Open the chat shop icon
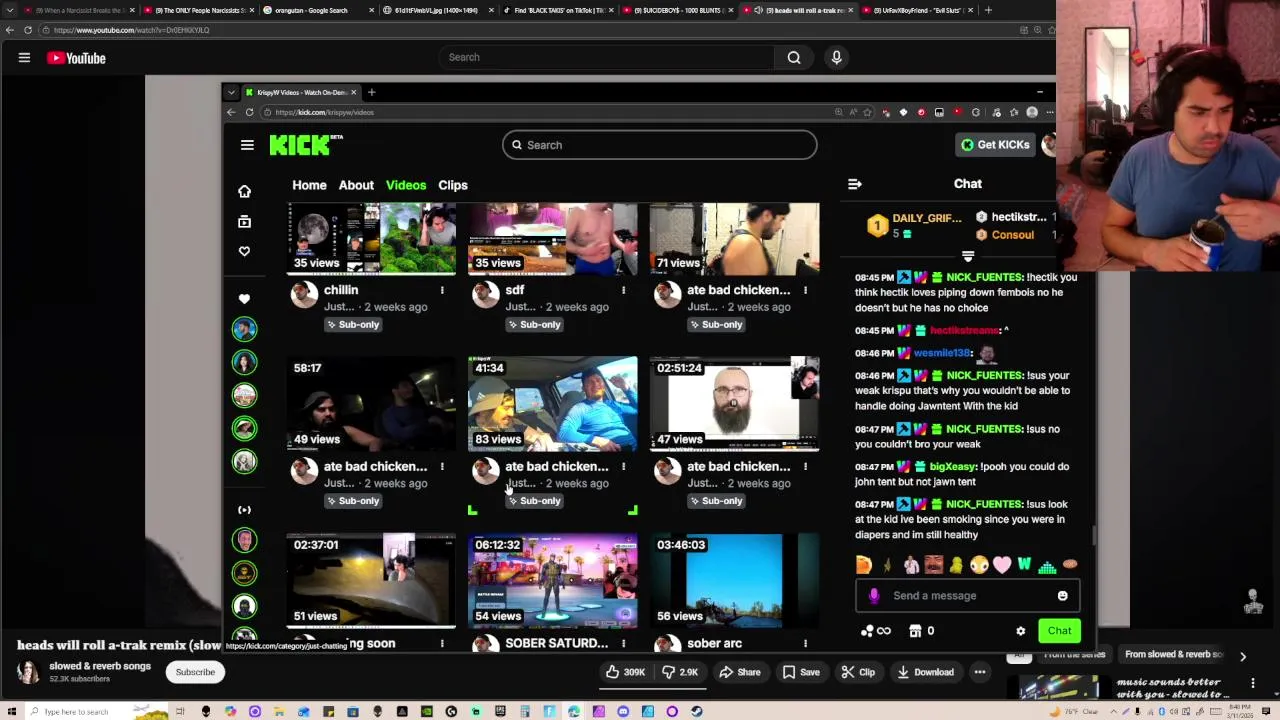The height and width of the screenshot is (720, 1280). pos(915,631)
